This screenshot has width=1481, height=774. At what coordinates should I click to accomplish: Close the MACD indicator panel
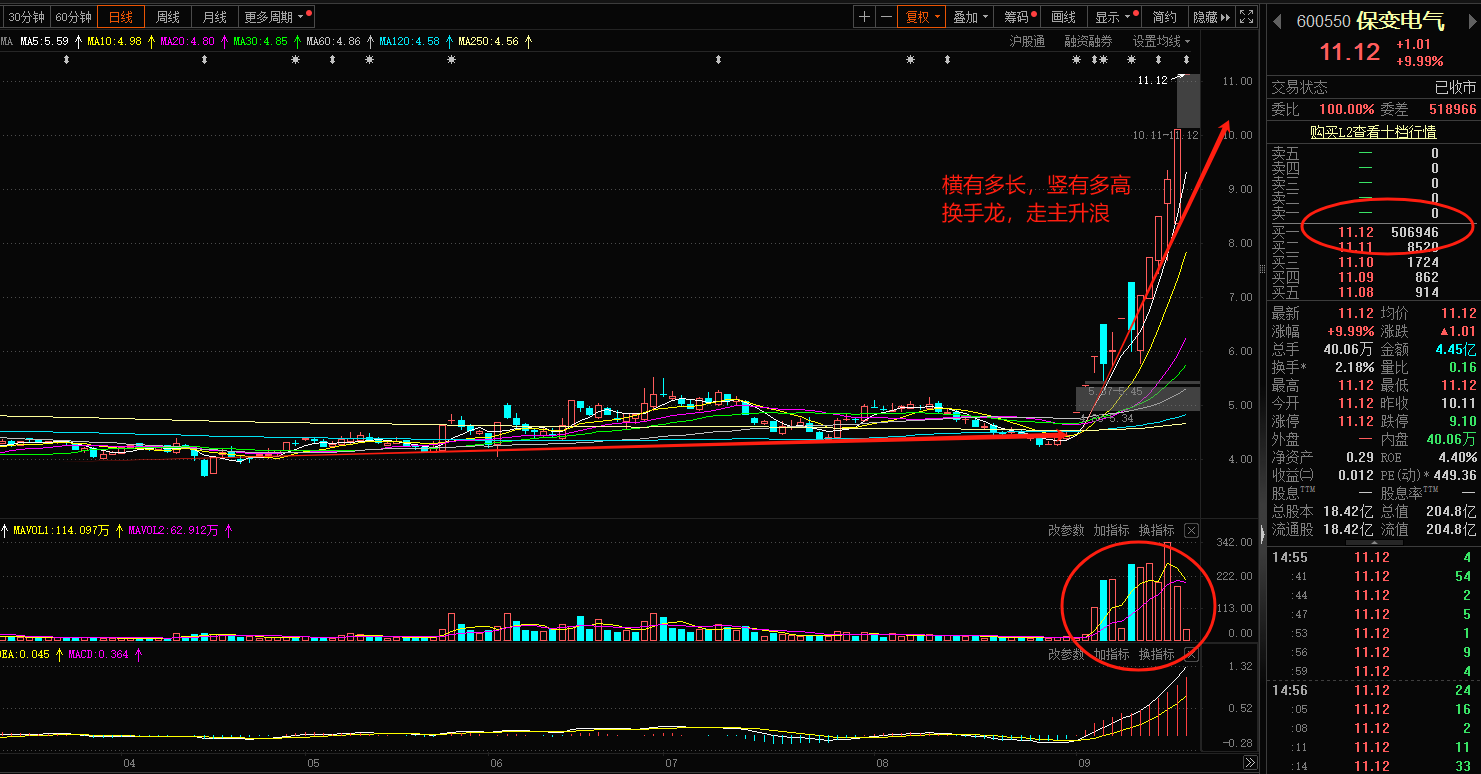pyautogui.click(x=1191, y=654)
